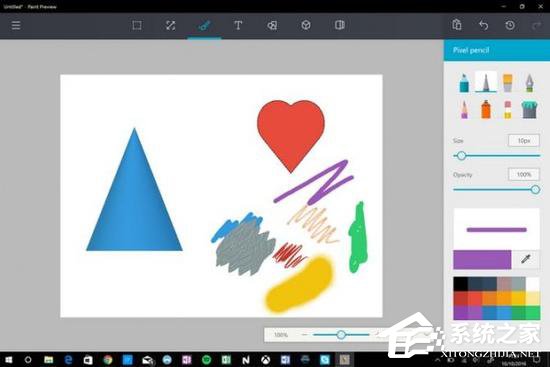Screen dimensions: 550x367
Task: Click the Redo arrow icon
Action: coord(537,25)
